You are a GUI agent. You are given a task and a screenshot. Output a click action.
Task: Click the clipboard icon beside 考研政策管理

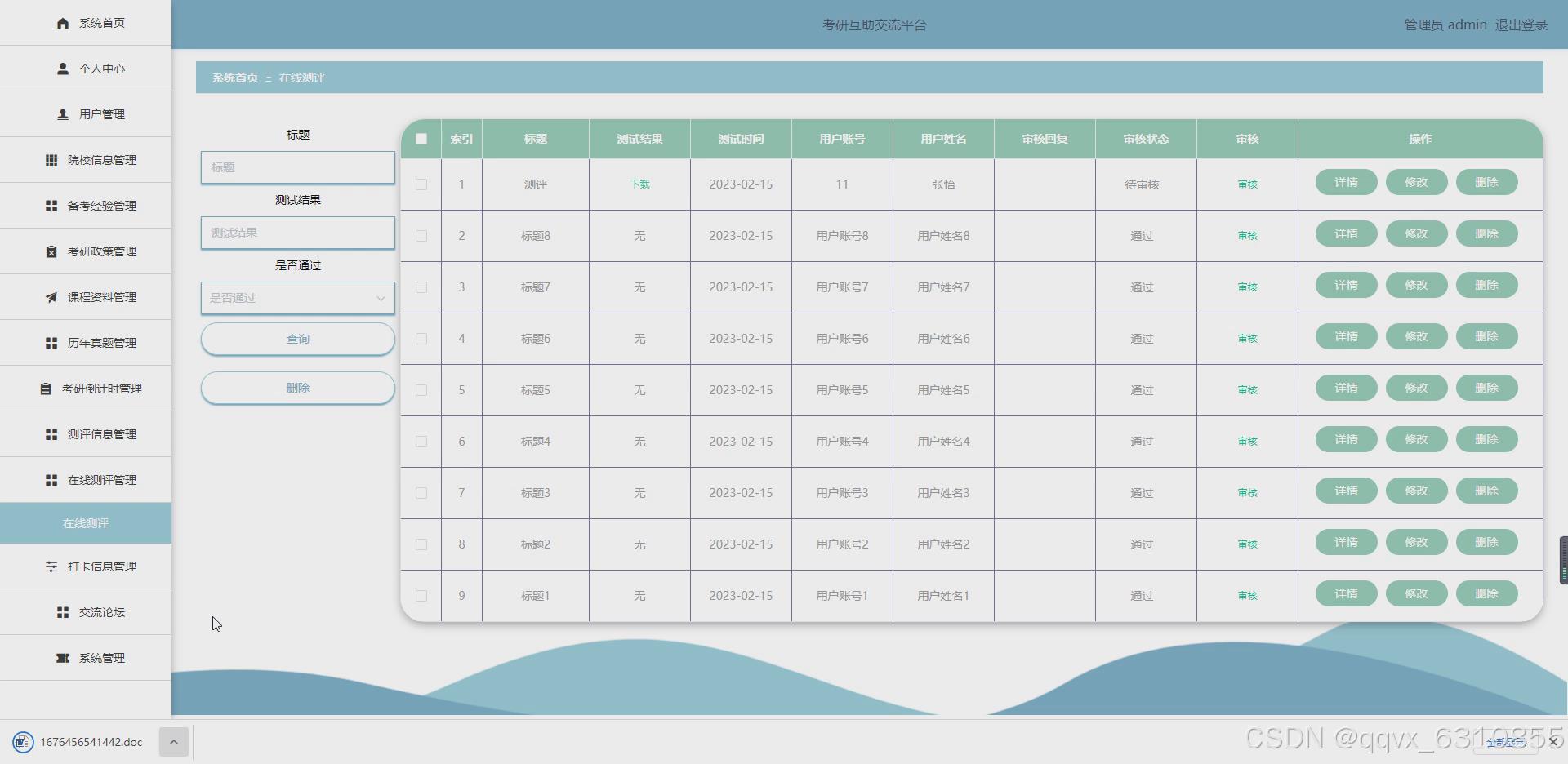click(x=51, y=251)
